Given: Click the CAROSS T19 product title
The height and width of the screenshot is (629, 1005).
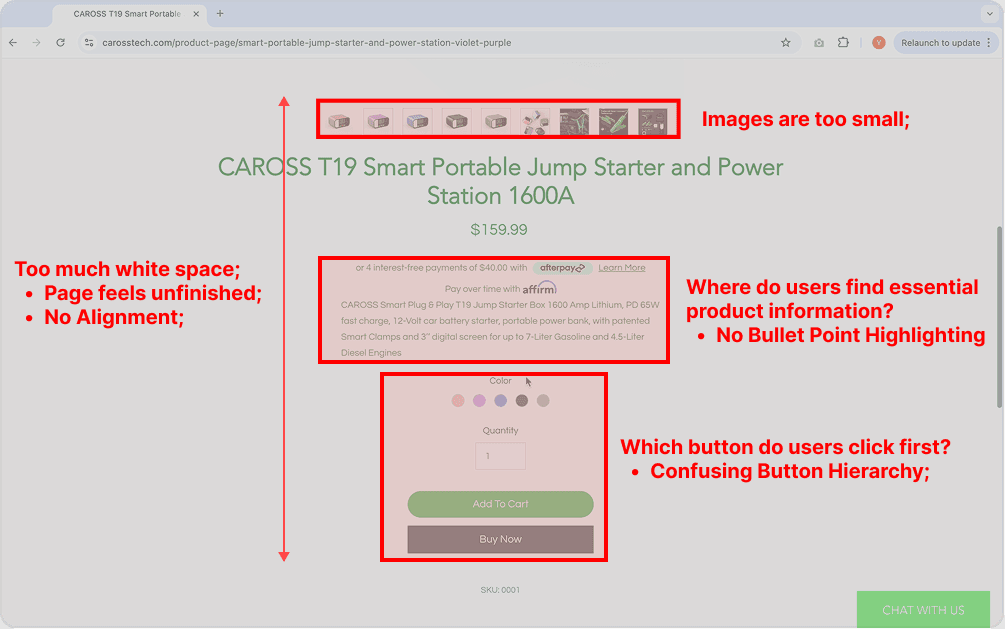Looking at the screenshot, I should pos(501,181).
